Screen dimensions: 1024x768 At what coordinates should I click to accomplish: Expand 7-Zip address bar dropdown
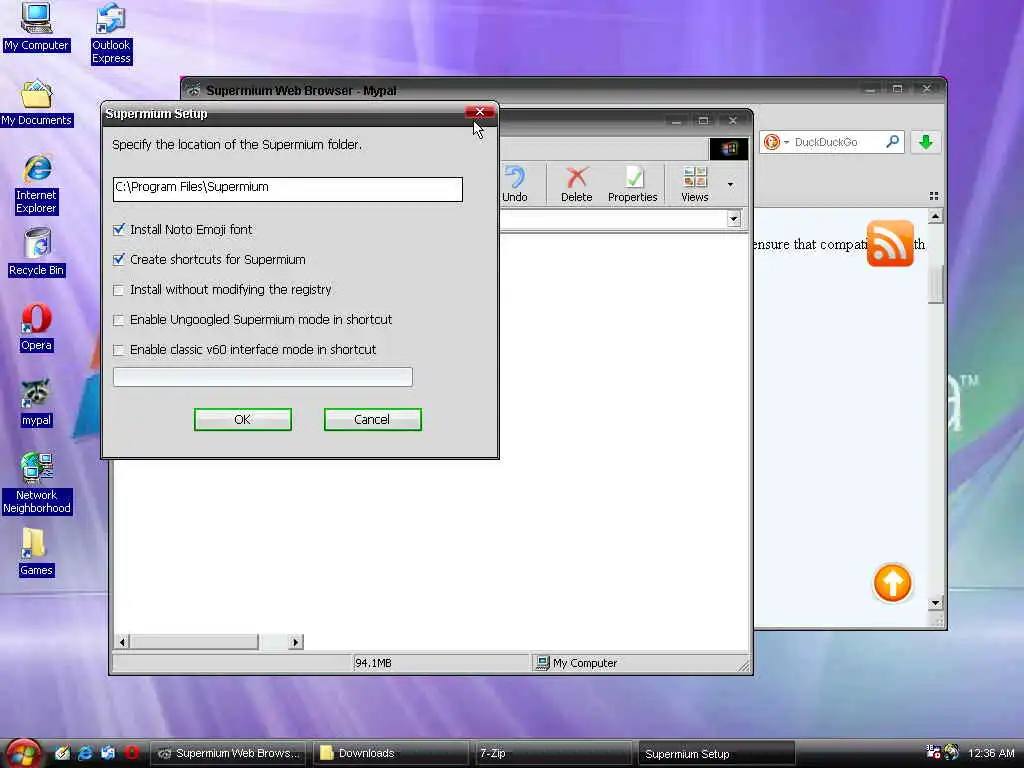(734, 219)
